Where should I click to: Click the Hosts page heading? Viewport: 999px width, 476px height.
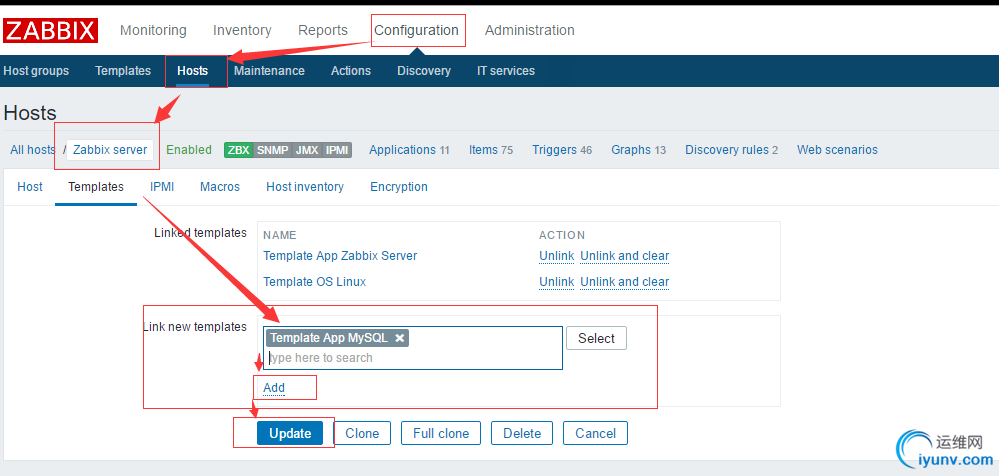[x=30, y=113]
